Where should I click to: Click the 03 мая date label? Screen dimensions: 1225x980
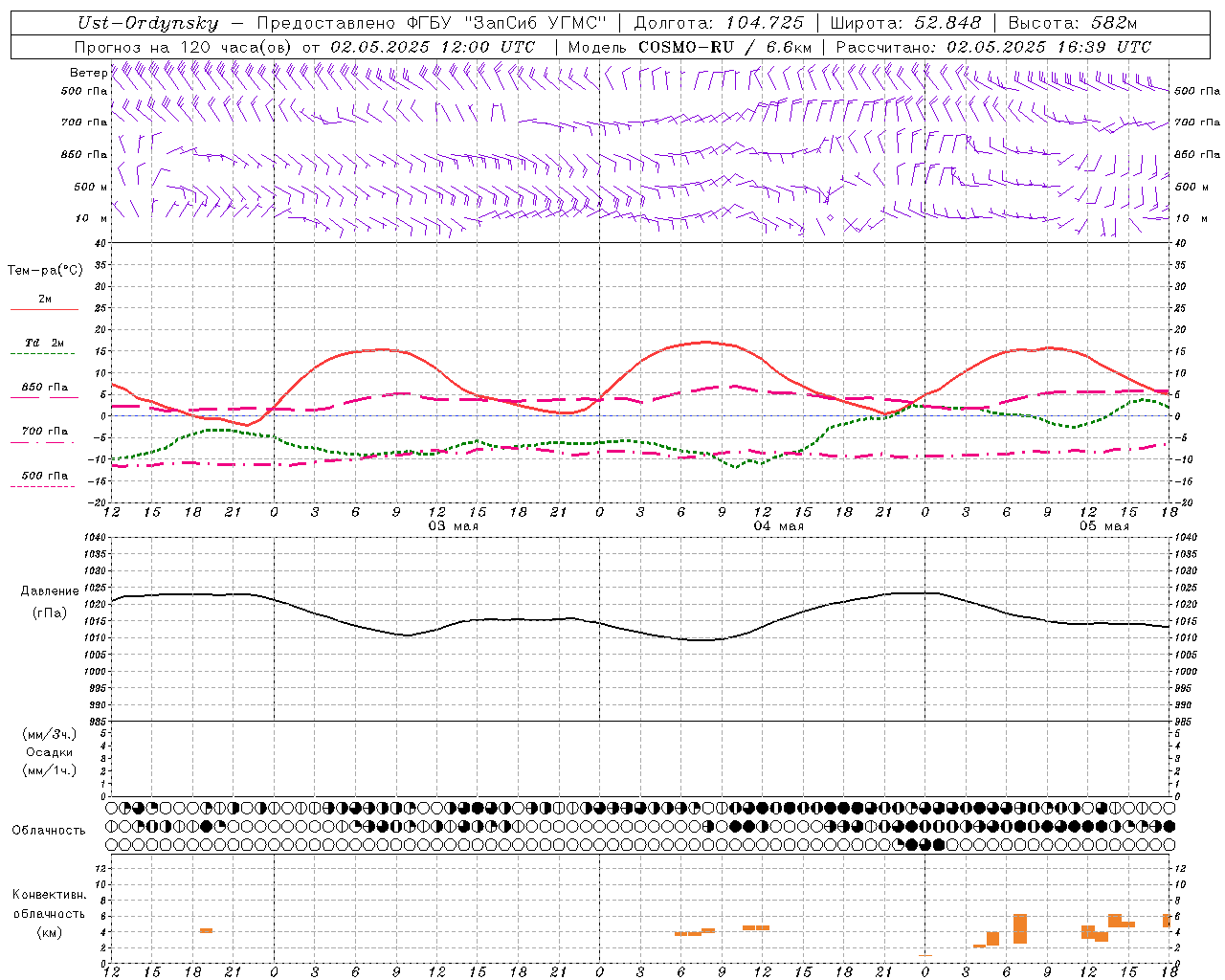click(454, 526)
